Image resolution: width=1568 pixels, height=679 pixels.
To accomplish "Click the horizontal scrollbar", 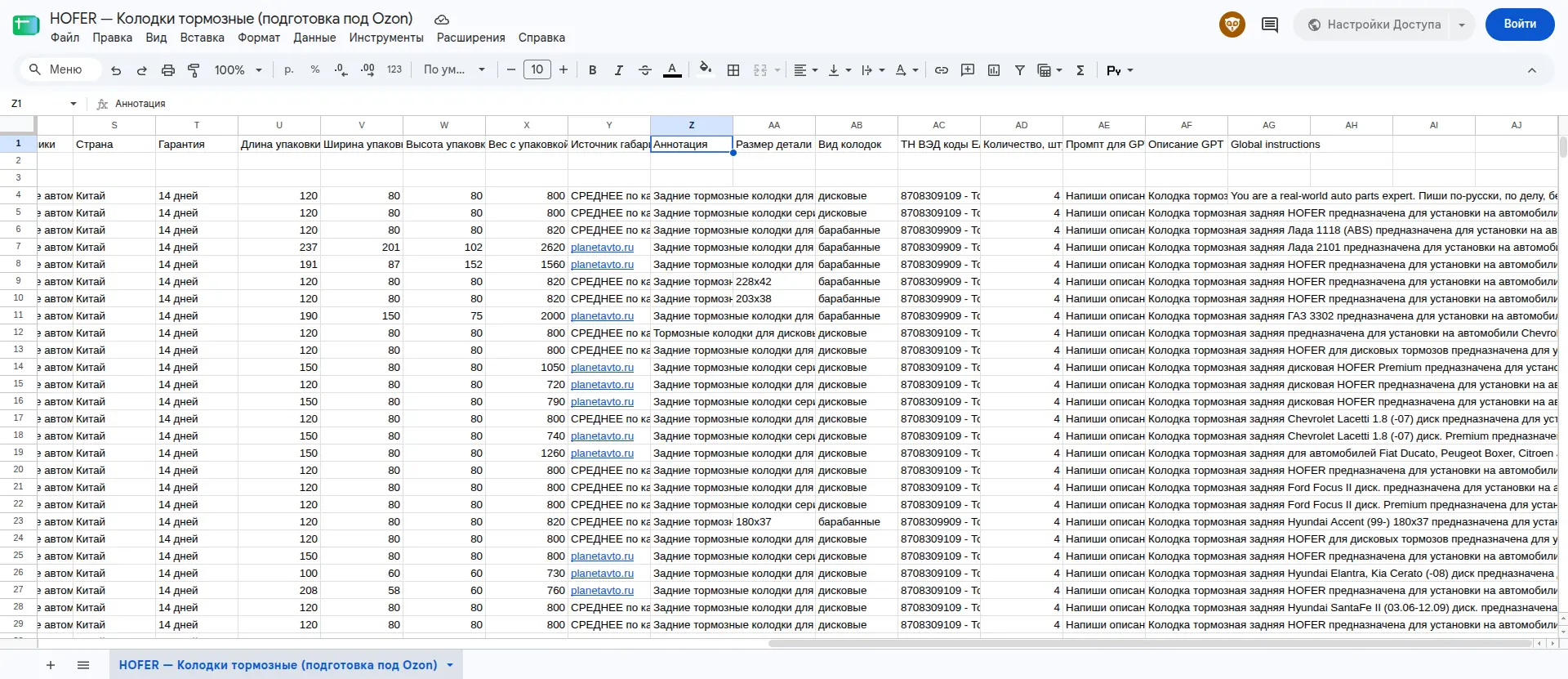I will [1150, 644].
